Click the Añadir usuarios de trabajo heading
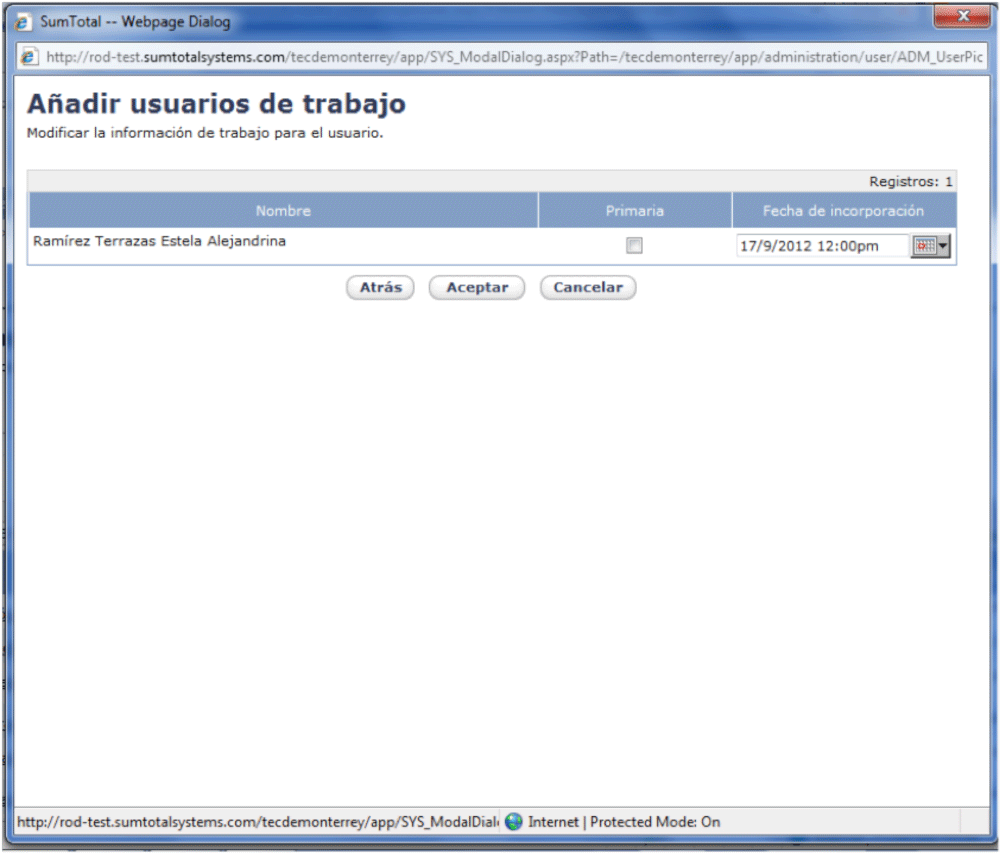The height and width of the screenshot is (854, 1000). pyautogui.click(x=216, y=104)
